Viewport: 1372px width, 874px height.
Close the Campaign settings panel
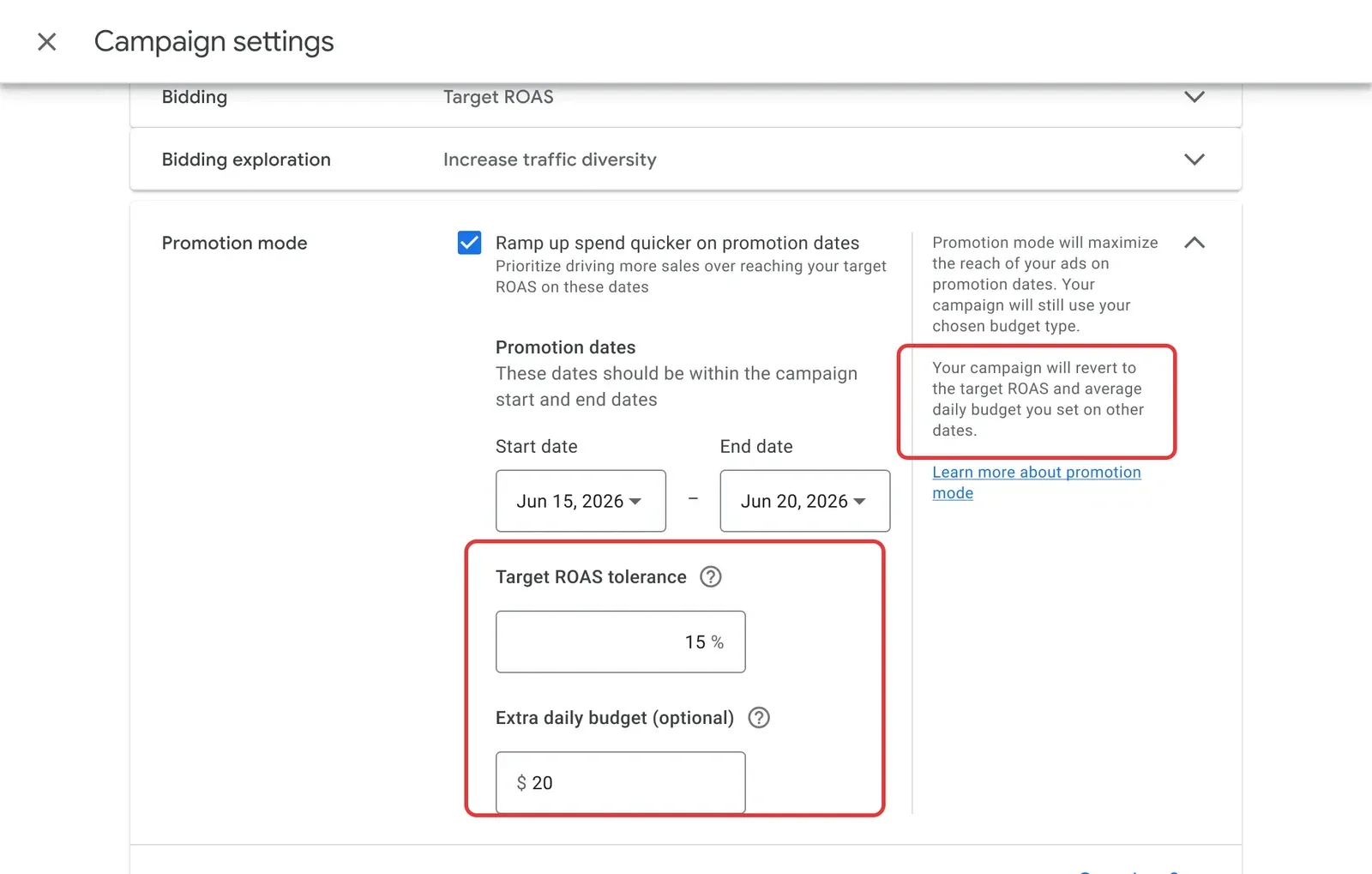click(x=47, y=41)
